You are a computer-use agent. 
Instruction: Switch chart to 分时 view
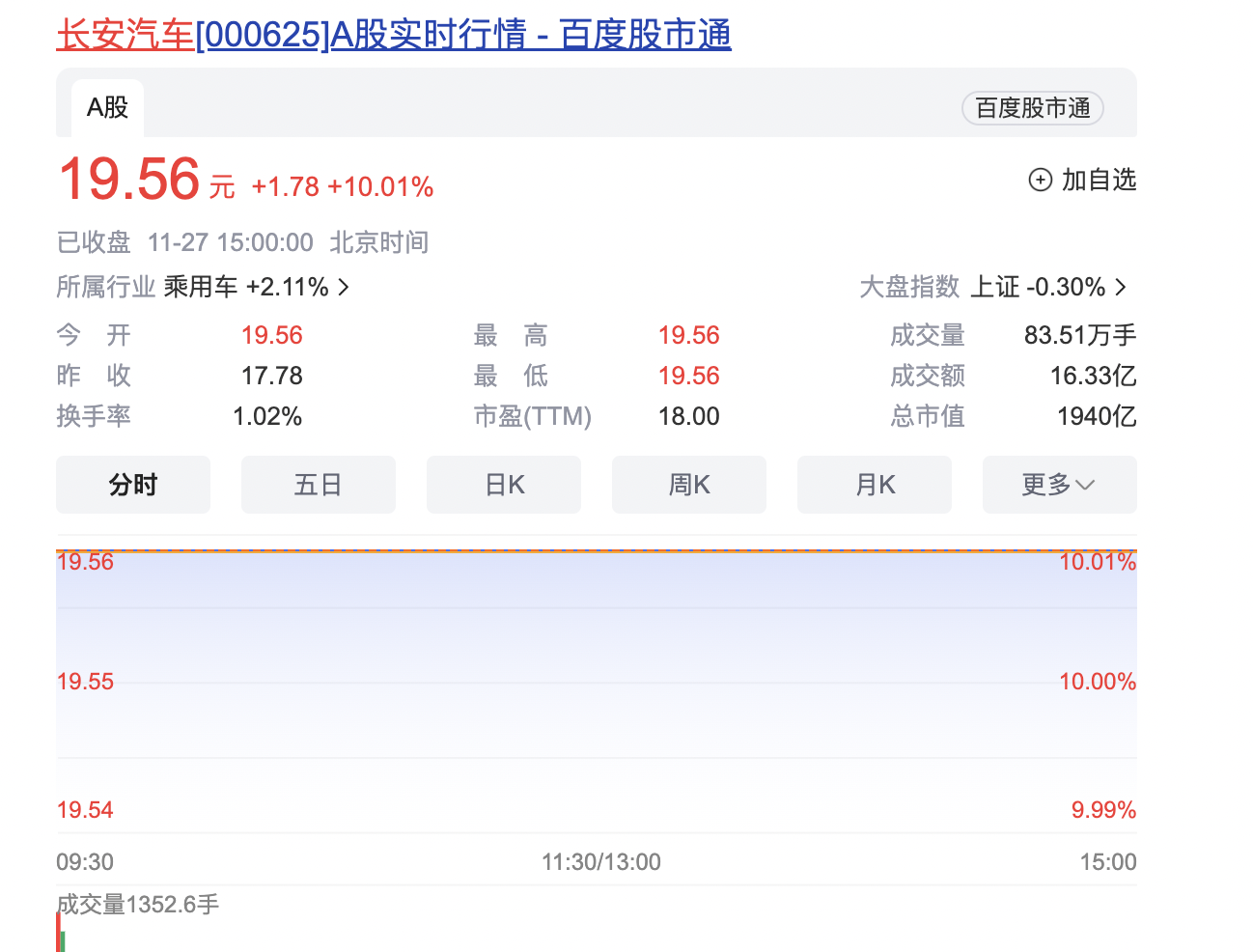pos(133,485)
